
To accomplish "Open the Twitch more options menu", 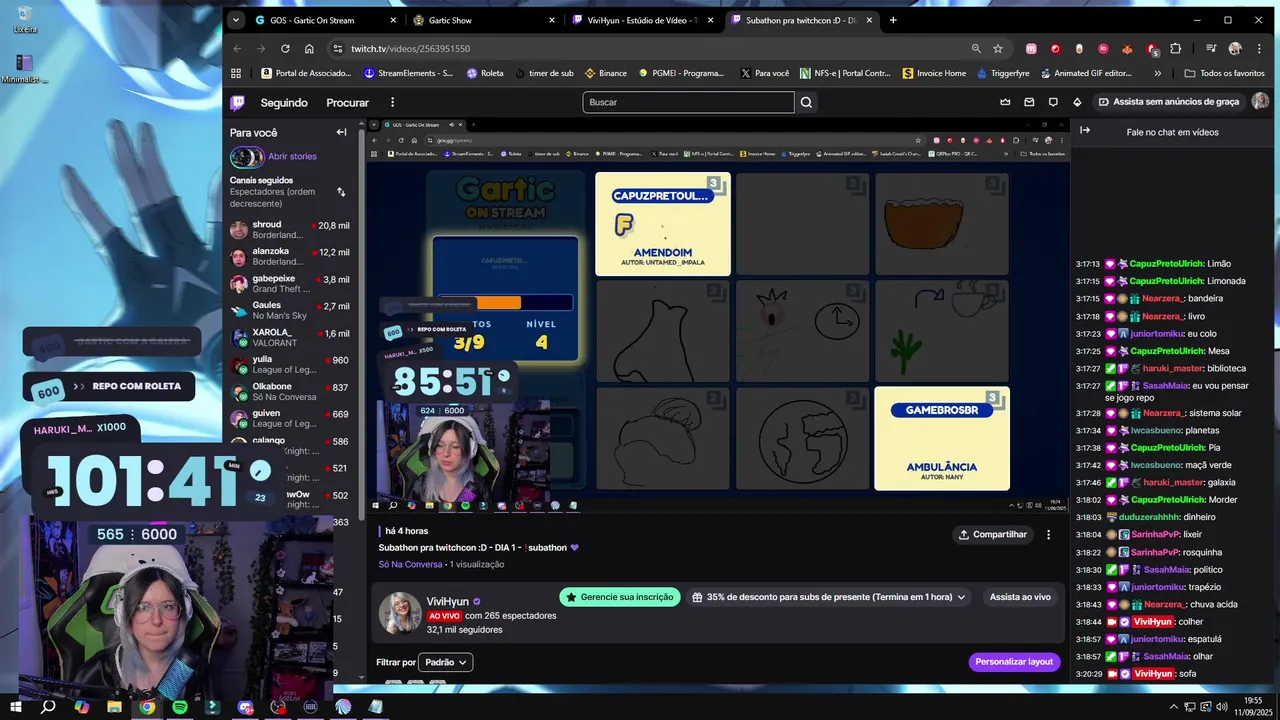I will 392,102.
